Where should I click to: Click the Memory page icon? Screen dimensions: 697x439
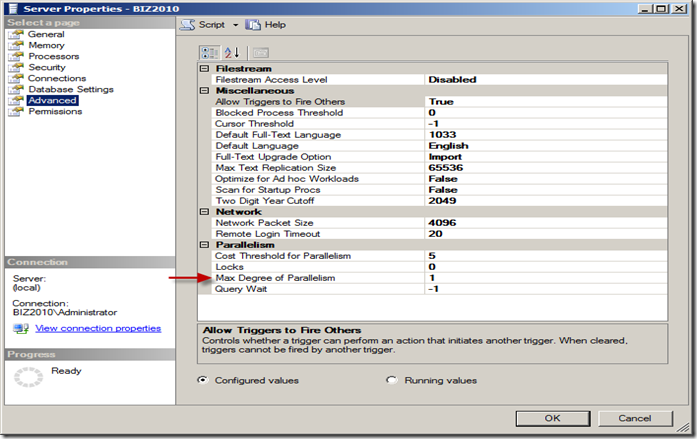tap(16, 45)
